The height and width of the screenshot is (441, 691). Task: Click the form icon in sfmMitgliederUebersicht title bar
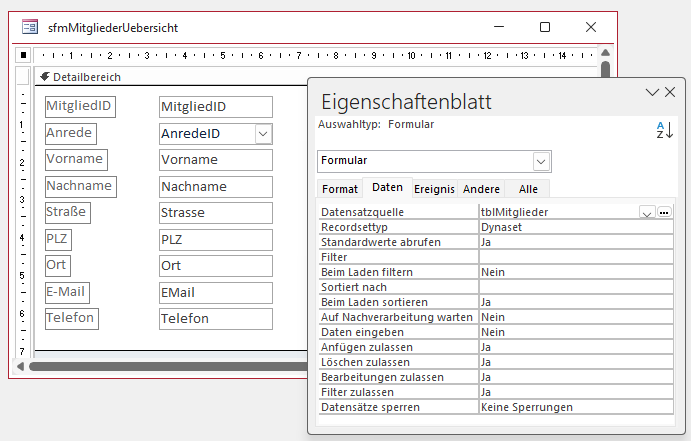[x=30, y=27]
